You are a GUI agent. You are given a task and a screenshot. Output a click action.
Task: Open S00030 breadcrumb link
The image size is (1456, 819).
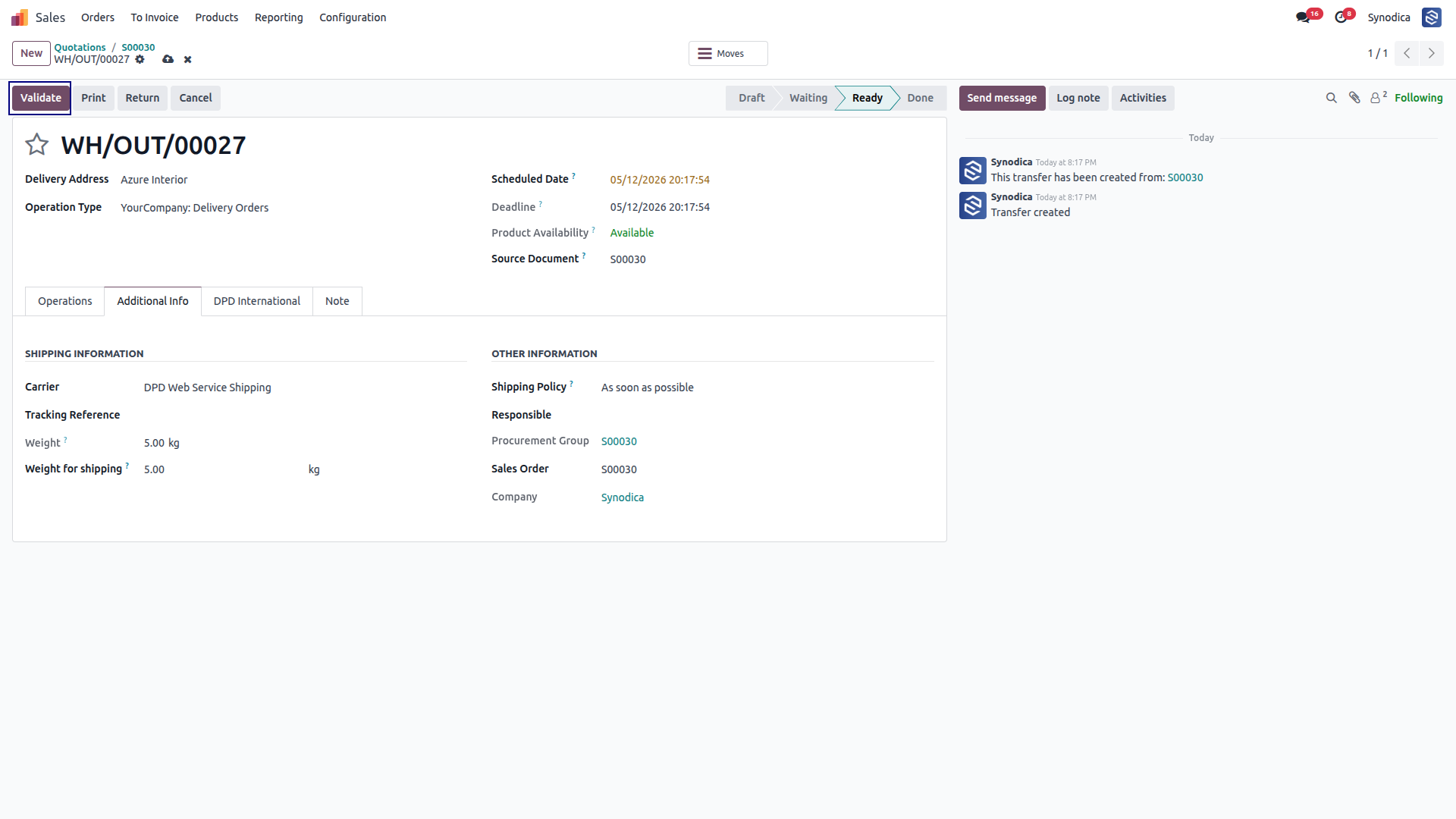click(138, 47)
